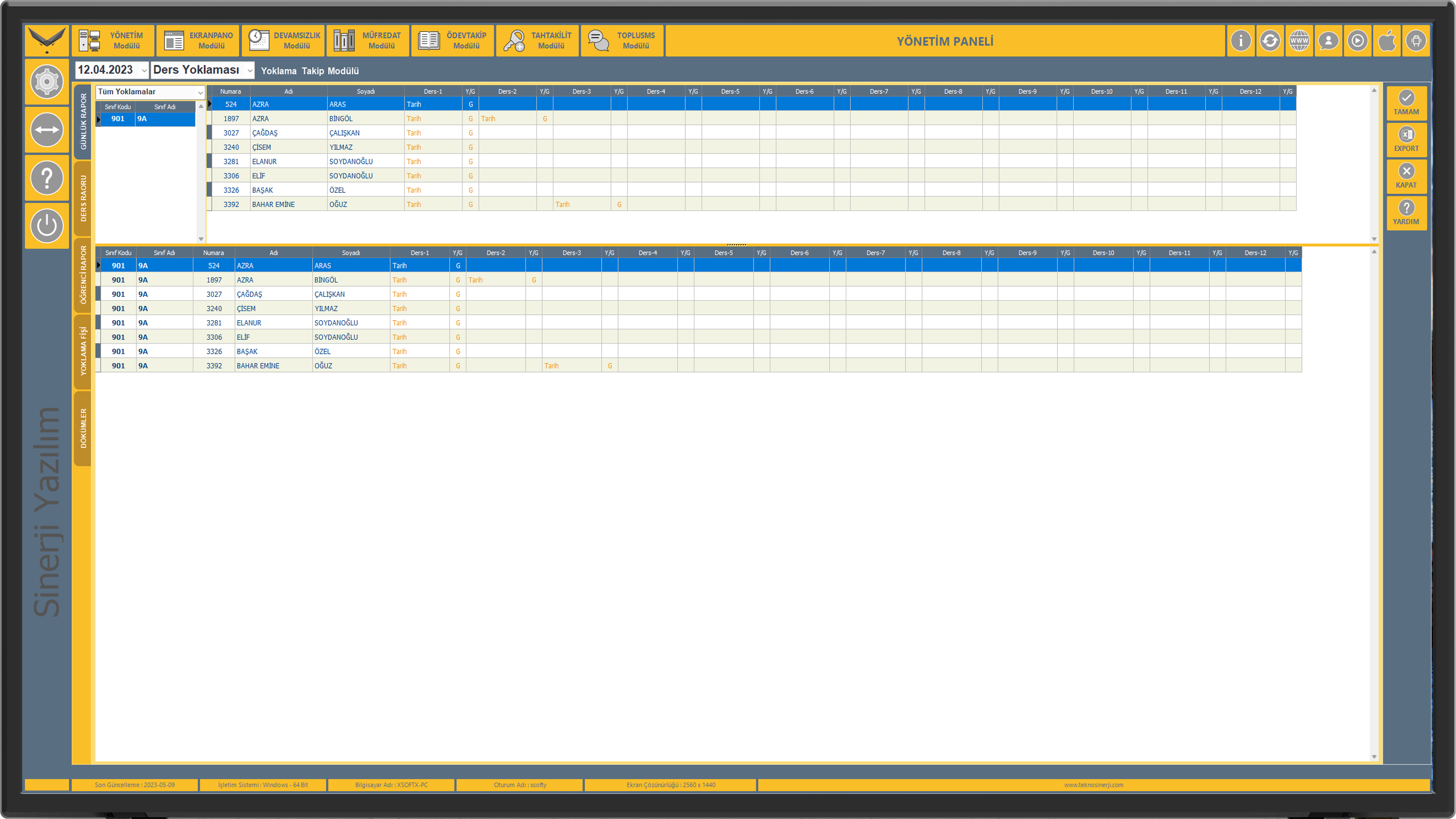Click the info icon in top bar

pos(1240,41)
